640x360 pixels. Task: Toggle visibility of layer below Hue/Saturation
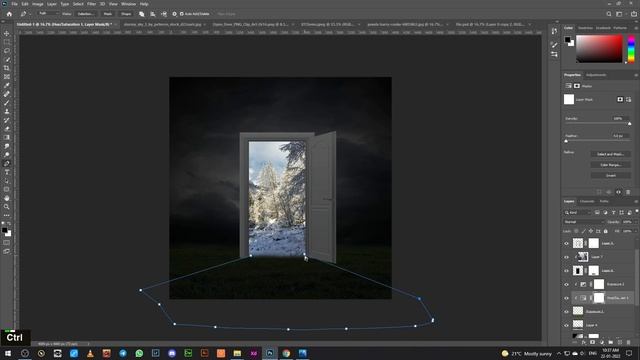[567, 311]
